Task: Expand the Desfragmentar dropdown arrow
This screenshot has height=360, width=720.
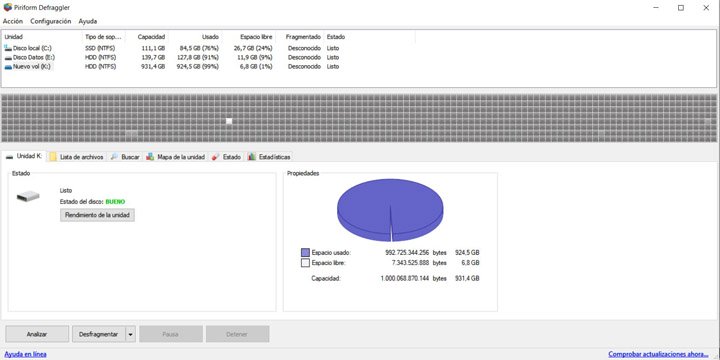Action: click(x=131, y=334)
